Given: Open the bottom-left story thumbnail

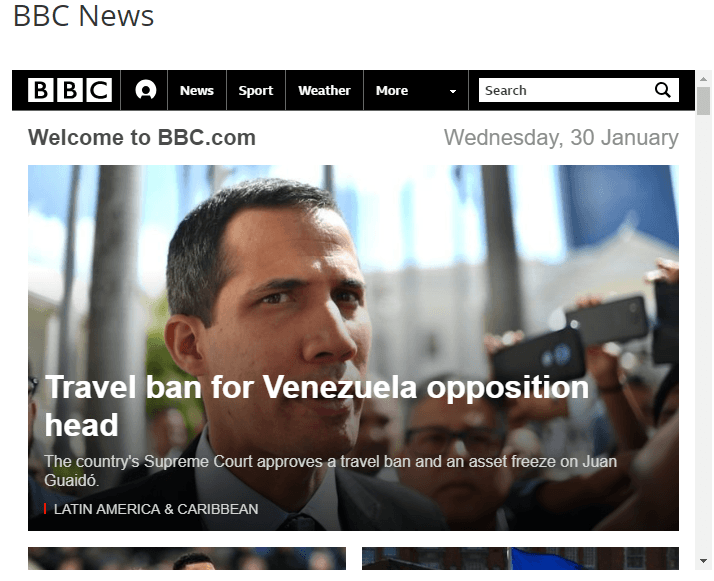Looking at the screenshot, I should coord(187,558).
